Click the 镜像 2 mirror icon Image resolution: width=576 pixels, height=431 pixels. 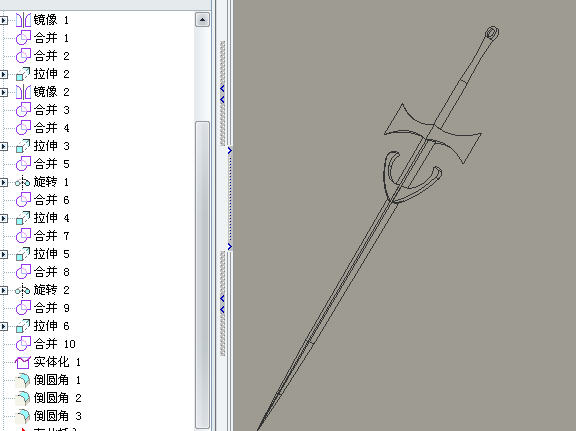click(23, 92)
